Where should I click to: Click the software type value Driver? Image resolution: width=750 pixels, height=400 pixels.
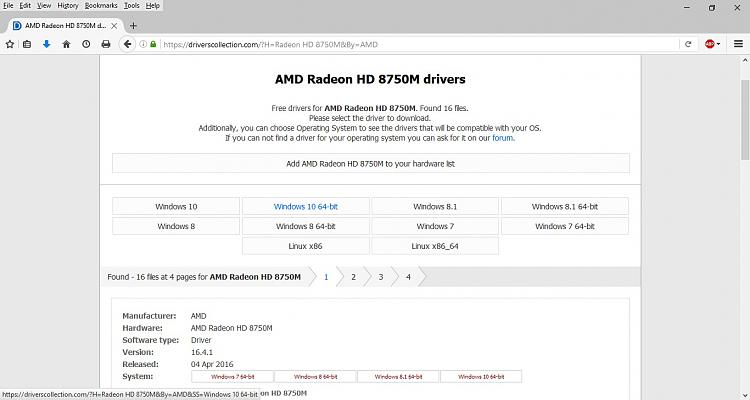pos(201,340)
